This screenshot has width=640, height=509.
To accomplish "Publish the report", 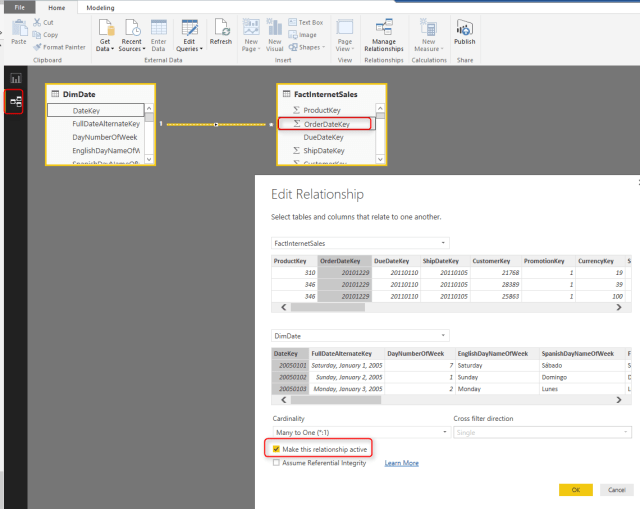I will tap(464, 32).
